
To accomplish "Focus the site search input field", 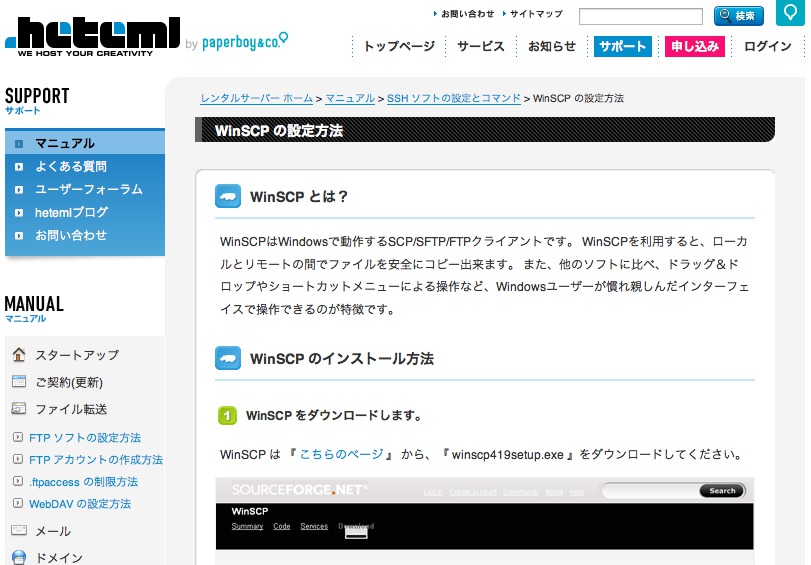I will tap(640, 17).
